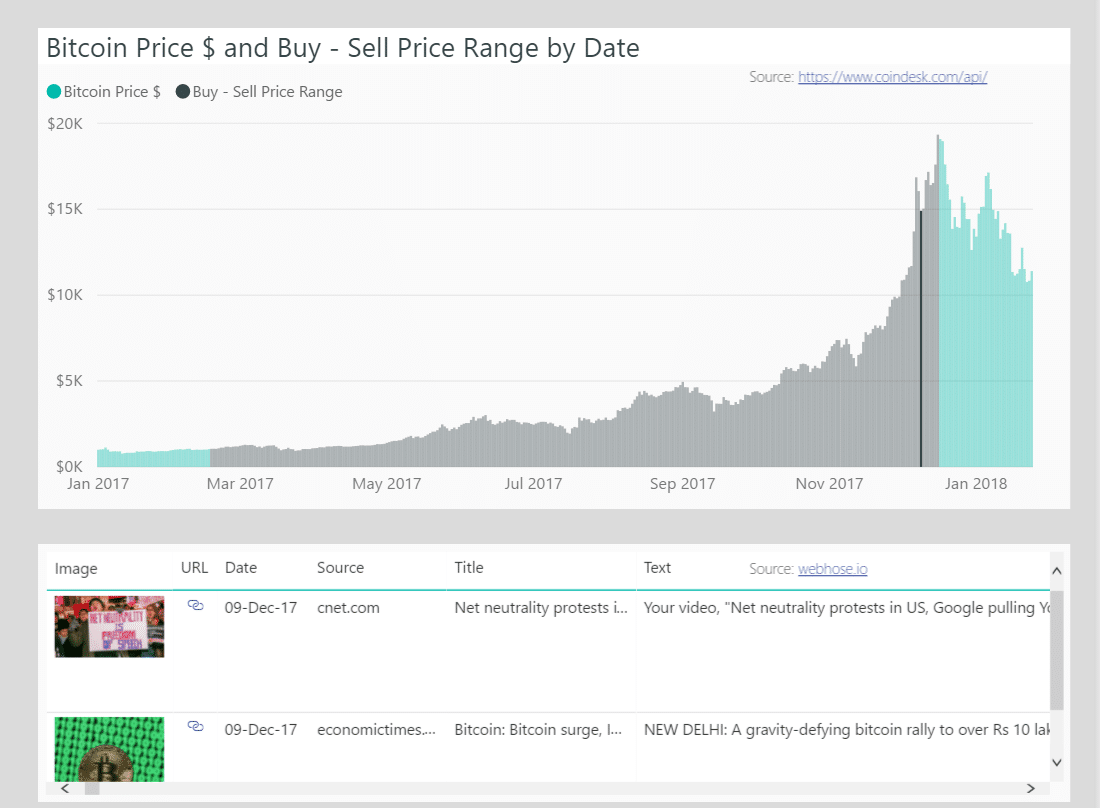Sort the table by the Title column
Viewport: 1100px width, 808px height.
tap(468, 567)
